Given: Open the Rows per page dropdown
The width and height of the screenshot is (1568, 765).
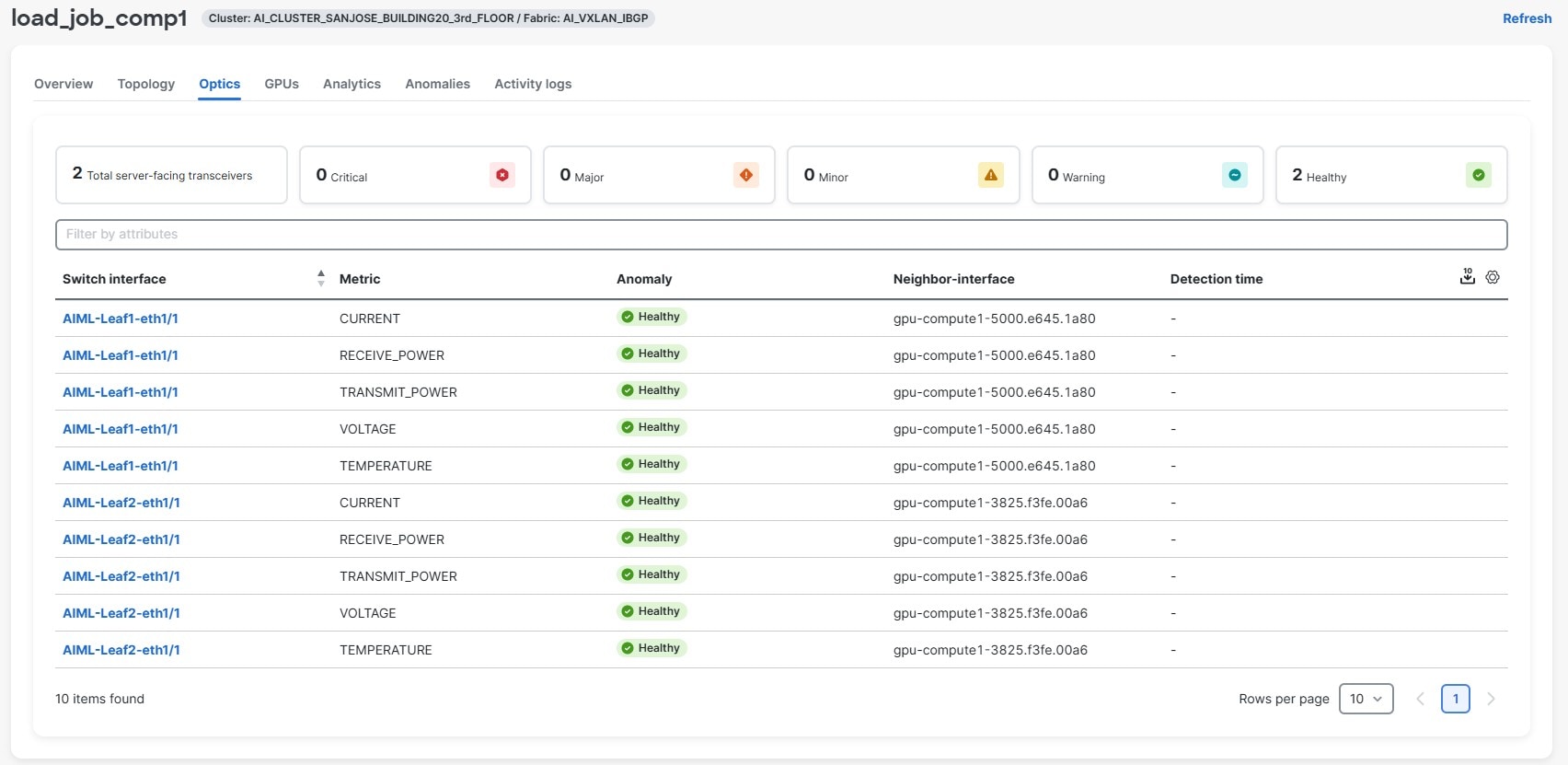Looking at the screenshot, I should (1366, 699).
